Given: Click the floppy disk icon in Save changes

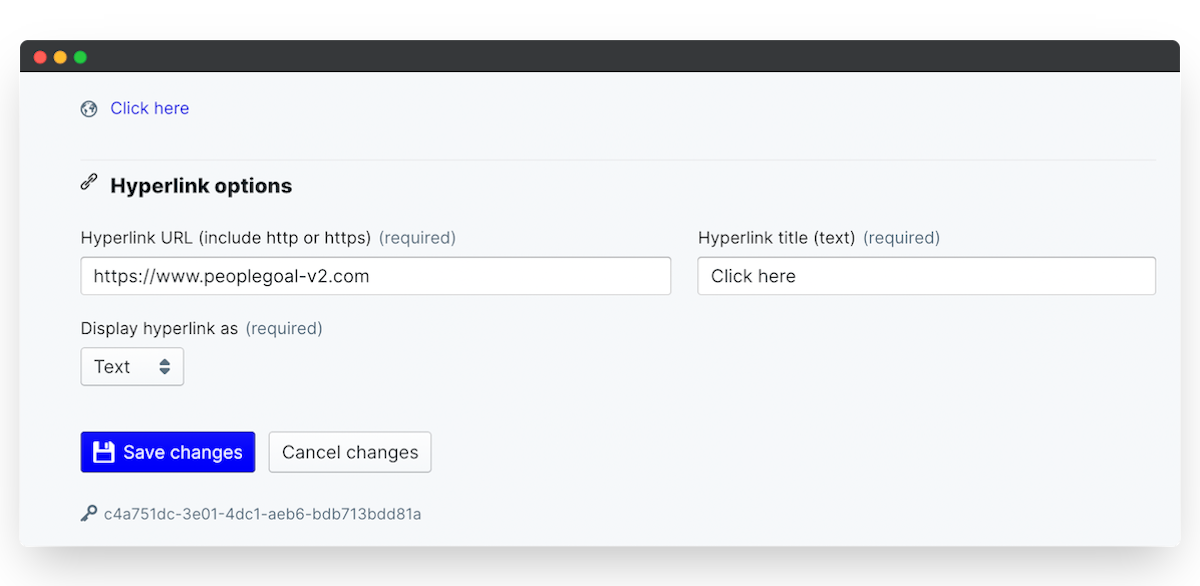Looking at the screenshot, I should pos(103,452).
